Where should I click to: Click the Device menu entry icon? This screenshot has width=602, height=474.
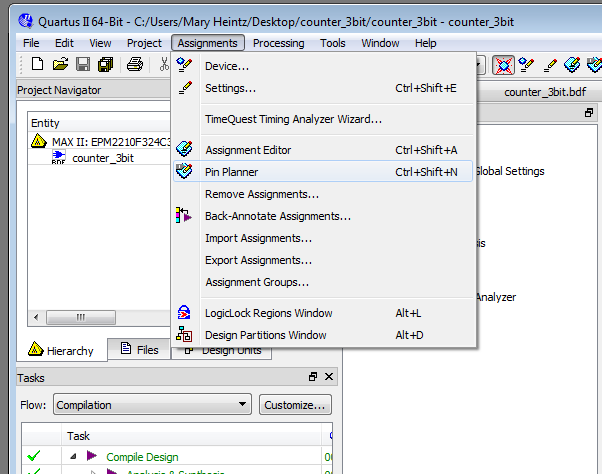(184, 65)
